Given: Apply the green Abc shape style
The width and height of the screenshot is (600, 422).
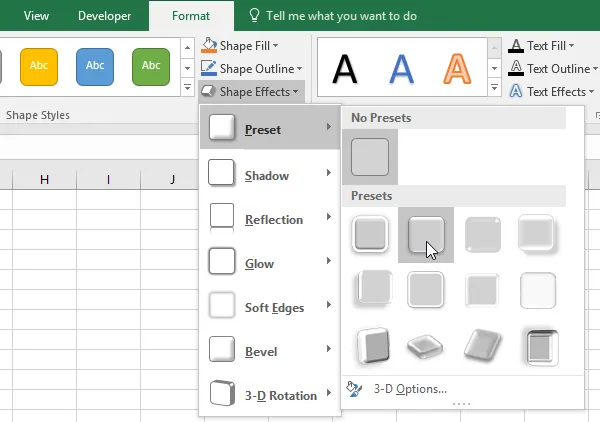Looking at the screenshot, I should tap(151, 67).
